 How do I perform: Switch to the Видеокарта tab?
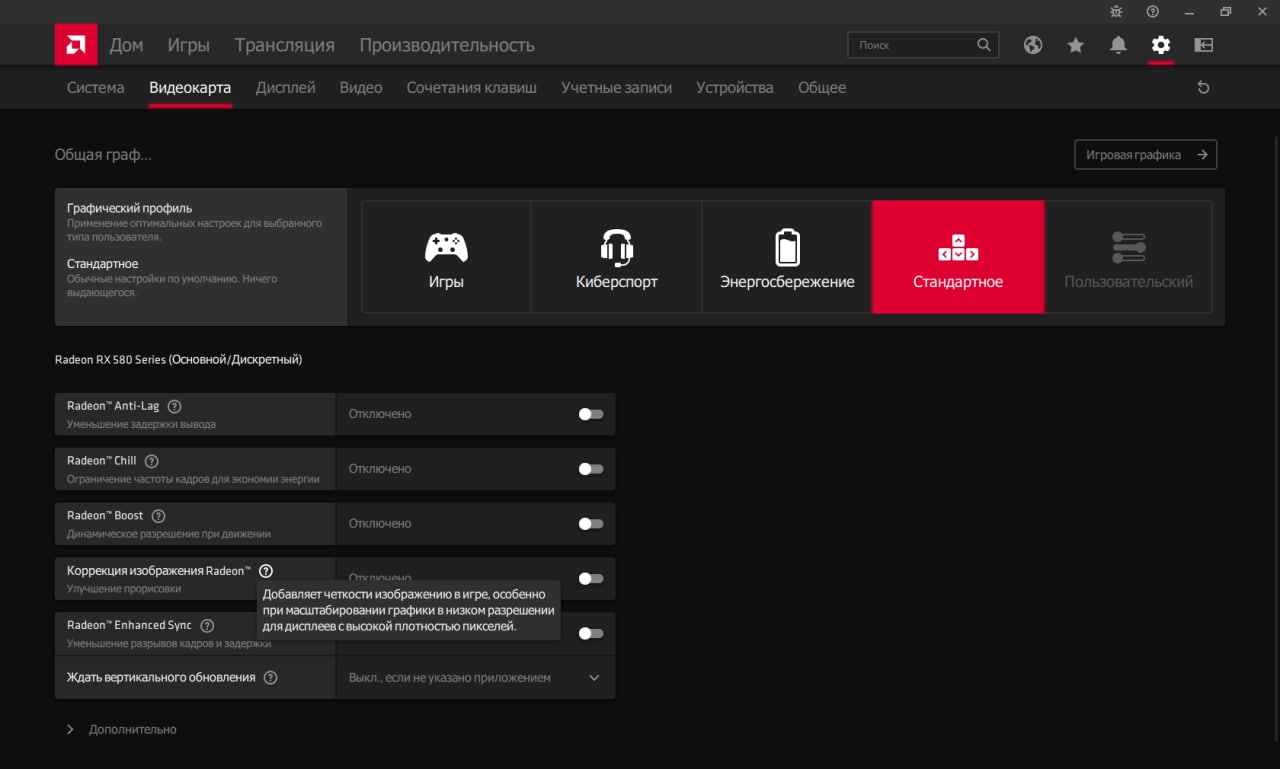[x=190, y=88]
